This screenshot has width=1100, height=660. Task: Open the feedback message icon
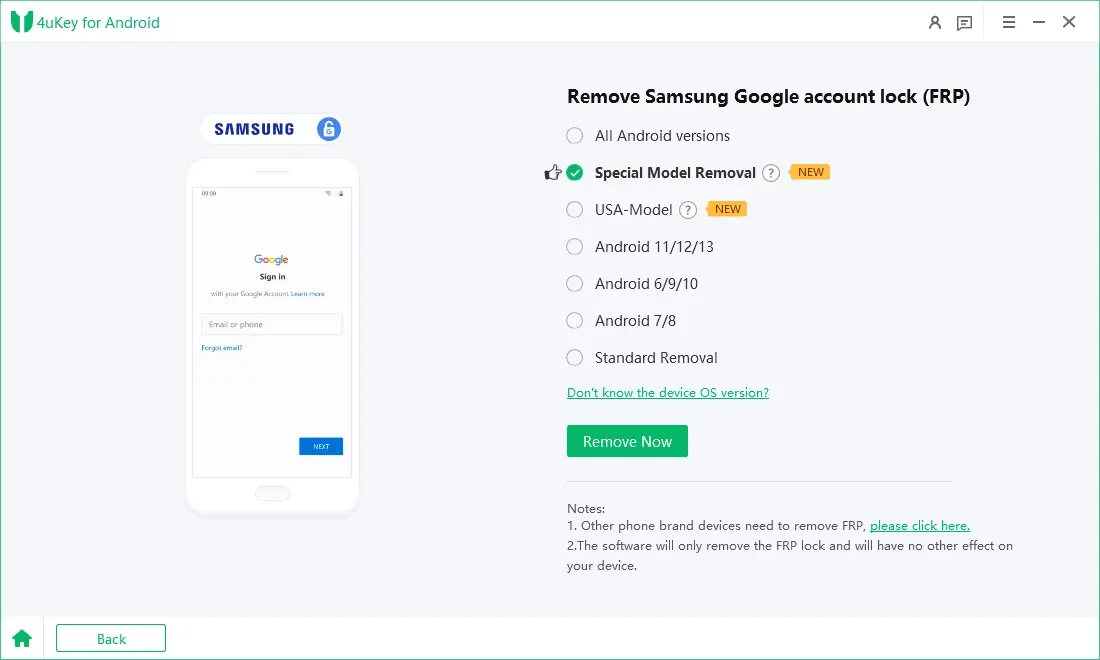point(964,22)
